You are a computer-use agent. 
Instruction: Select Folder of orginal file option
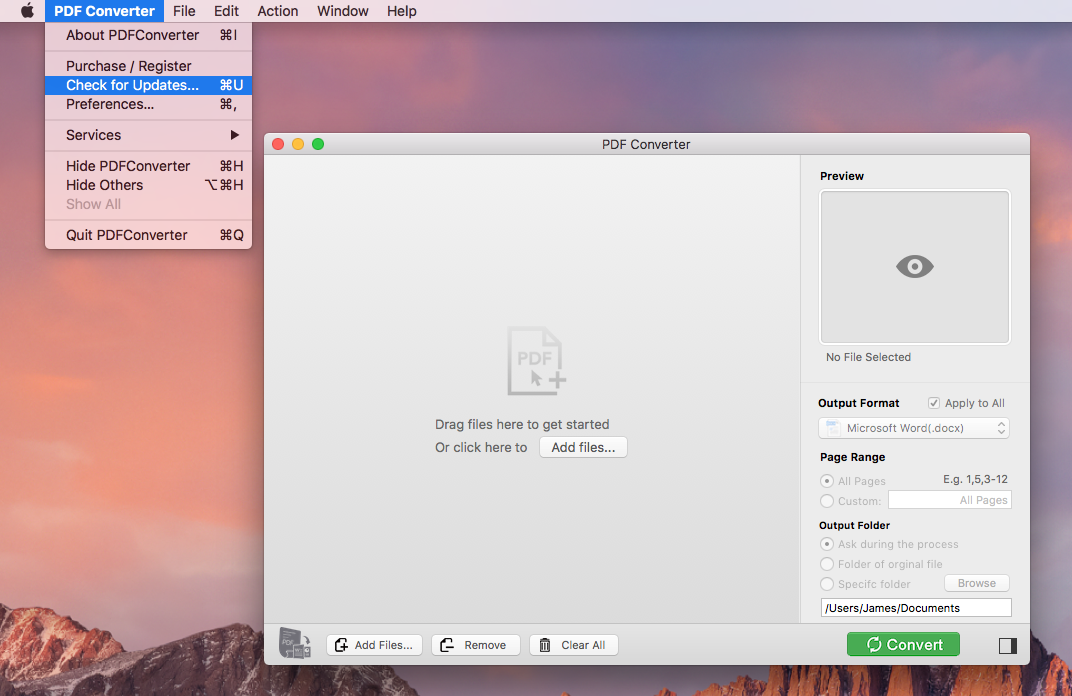[827, 564]
